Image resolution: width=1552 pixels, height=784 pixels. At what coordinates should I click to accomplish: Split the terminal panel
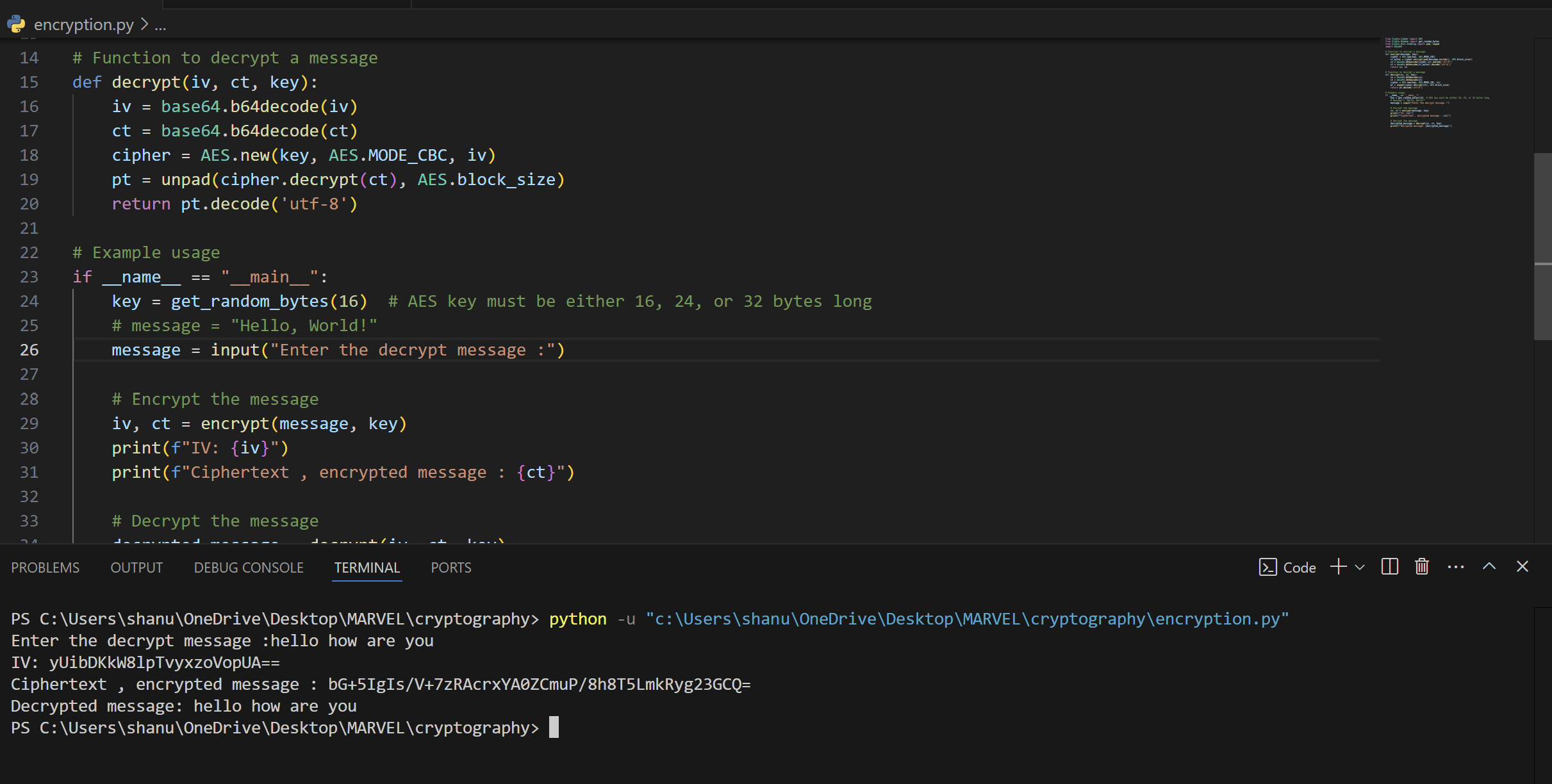[x=1389, y=567]
